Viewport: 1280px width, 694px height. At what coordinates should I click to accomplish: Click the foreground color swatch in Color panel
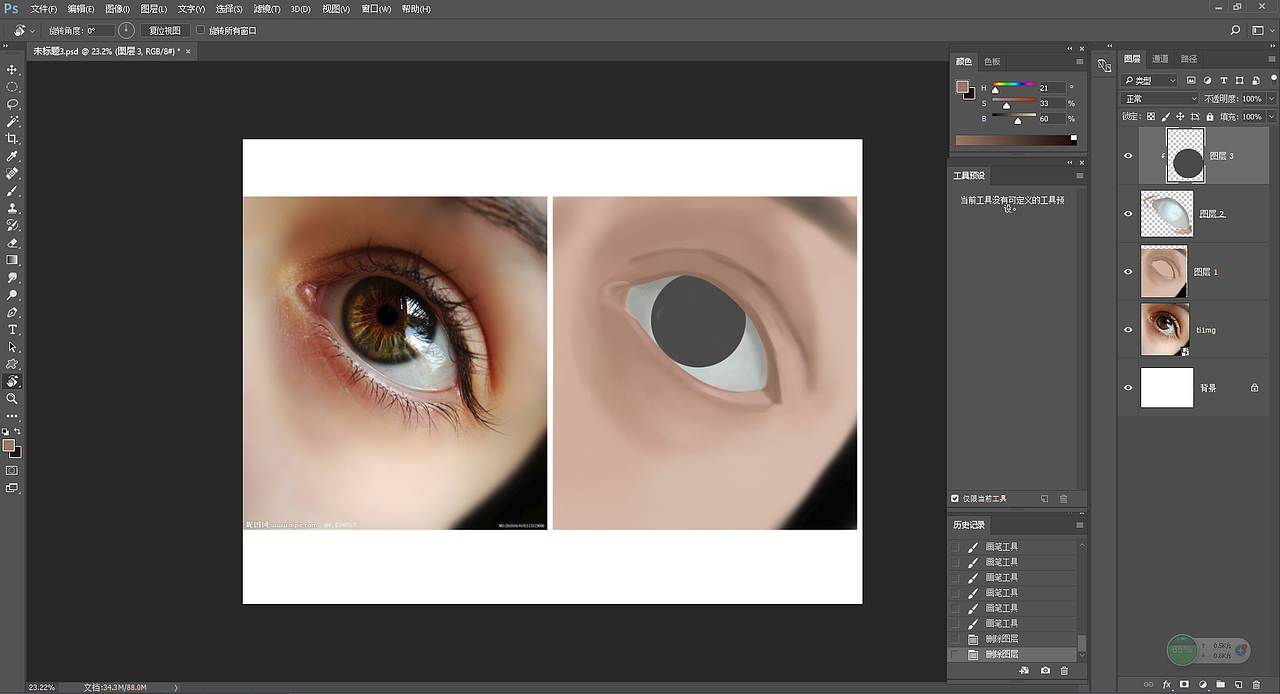[x=962, y=87]
